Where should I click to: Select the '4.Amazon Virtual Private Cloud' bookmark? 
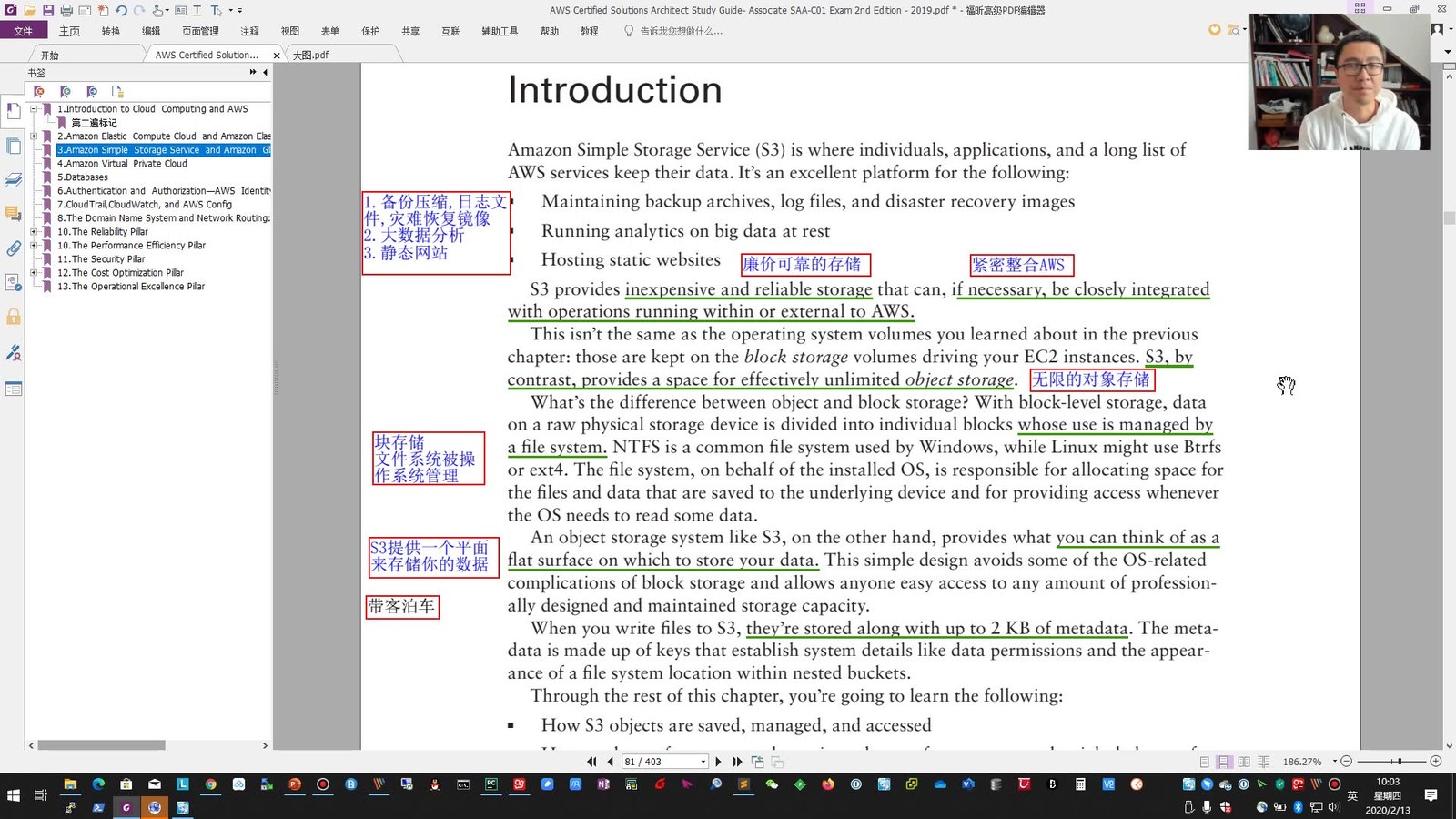click(x=122, y=164)
